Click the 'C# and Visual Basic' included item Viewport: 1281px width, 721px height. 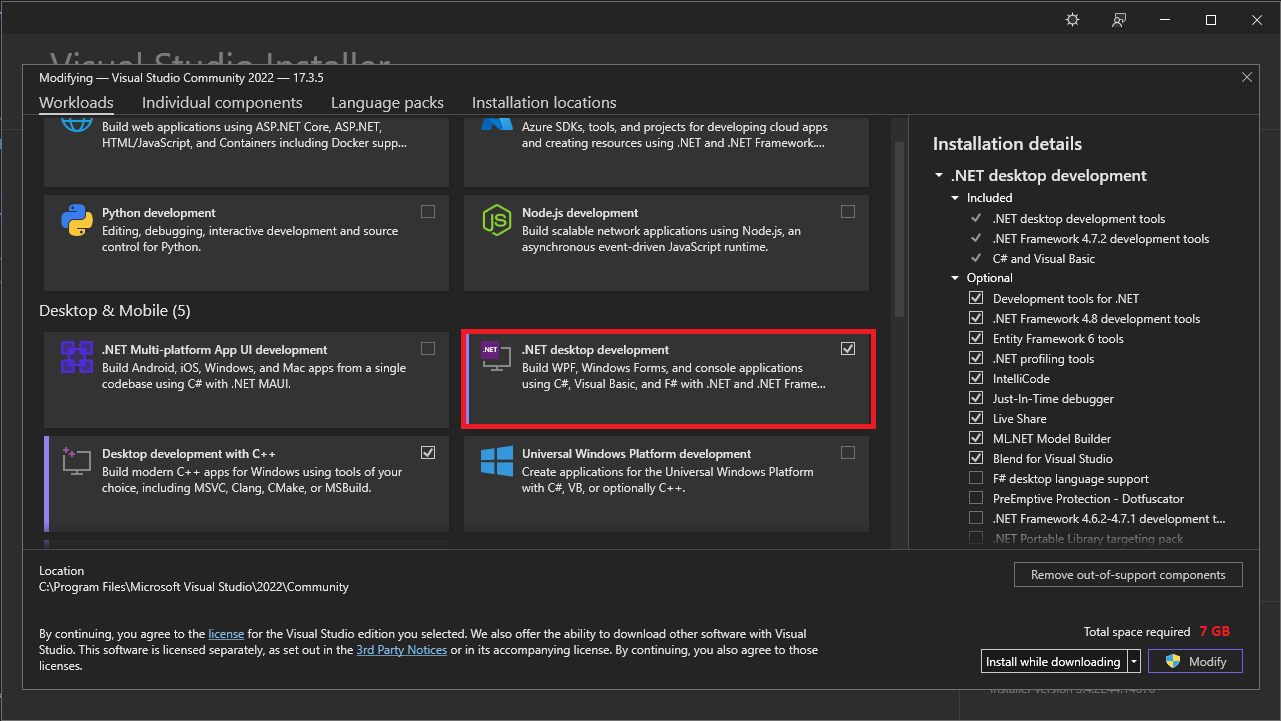click(x=1044, y=259)
